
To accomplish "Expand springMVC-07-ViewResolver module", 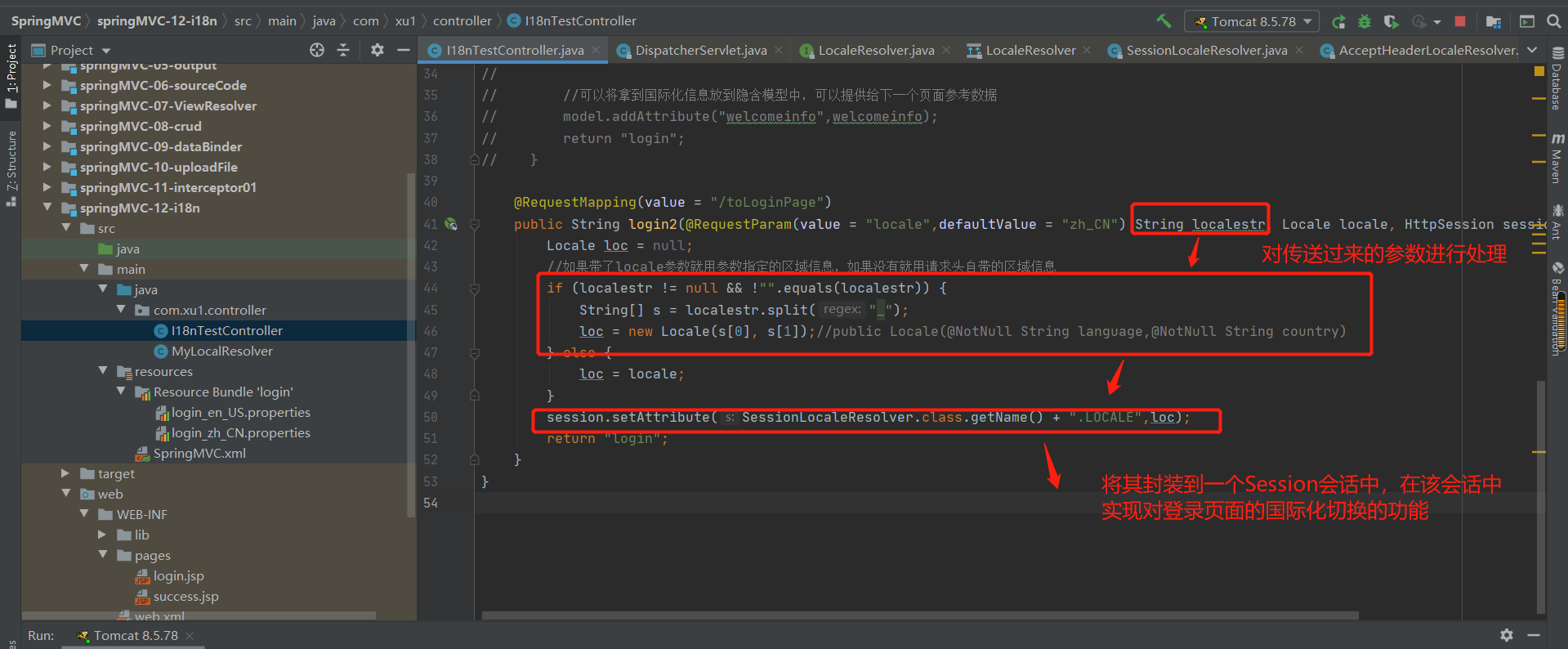I will click(x=47, y=105).
